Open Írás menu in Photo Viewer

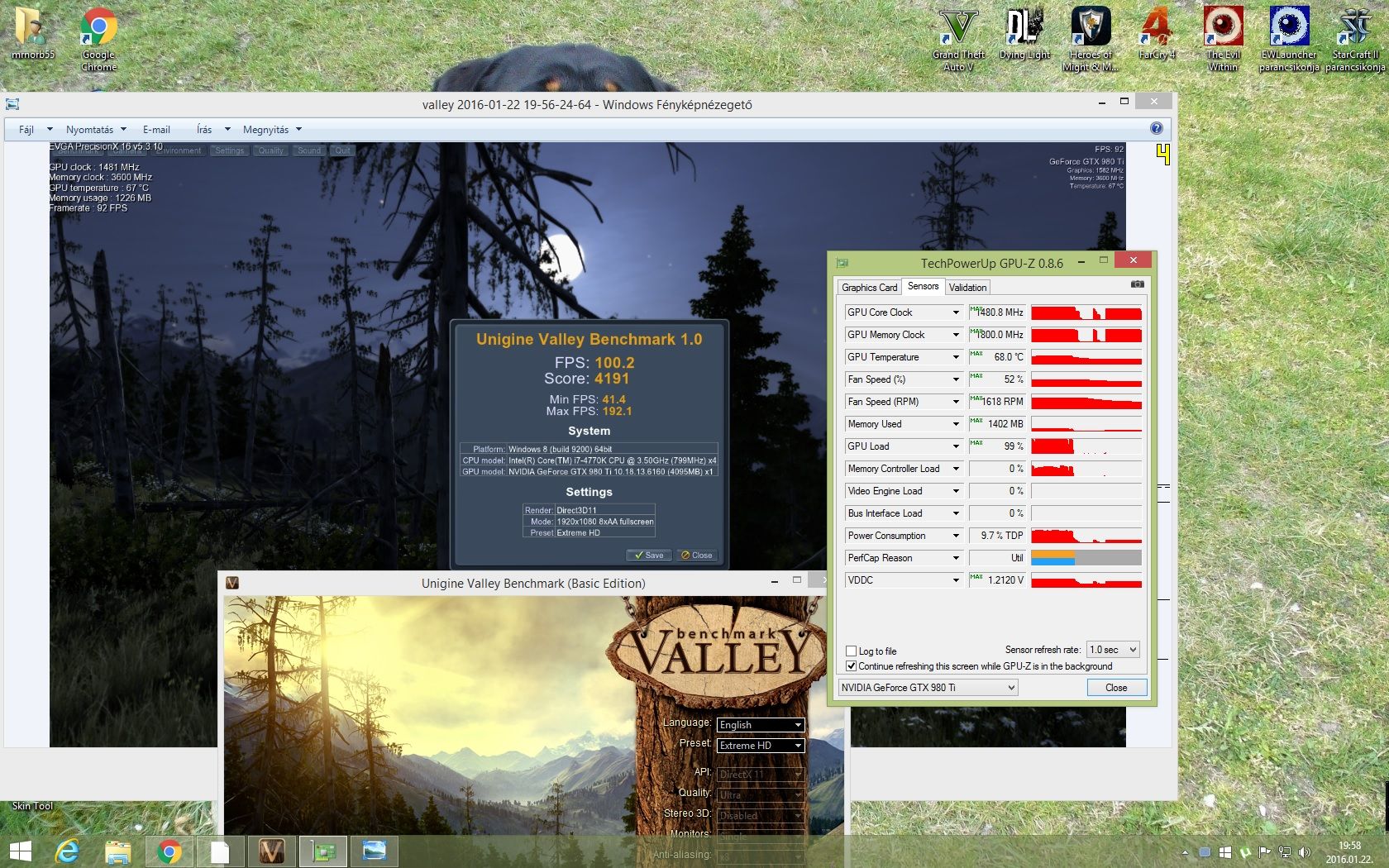213,130
